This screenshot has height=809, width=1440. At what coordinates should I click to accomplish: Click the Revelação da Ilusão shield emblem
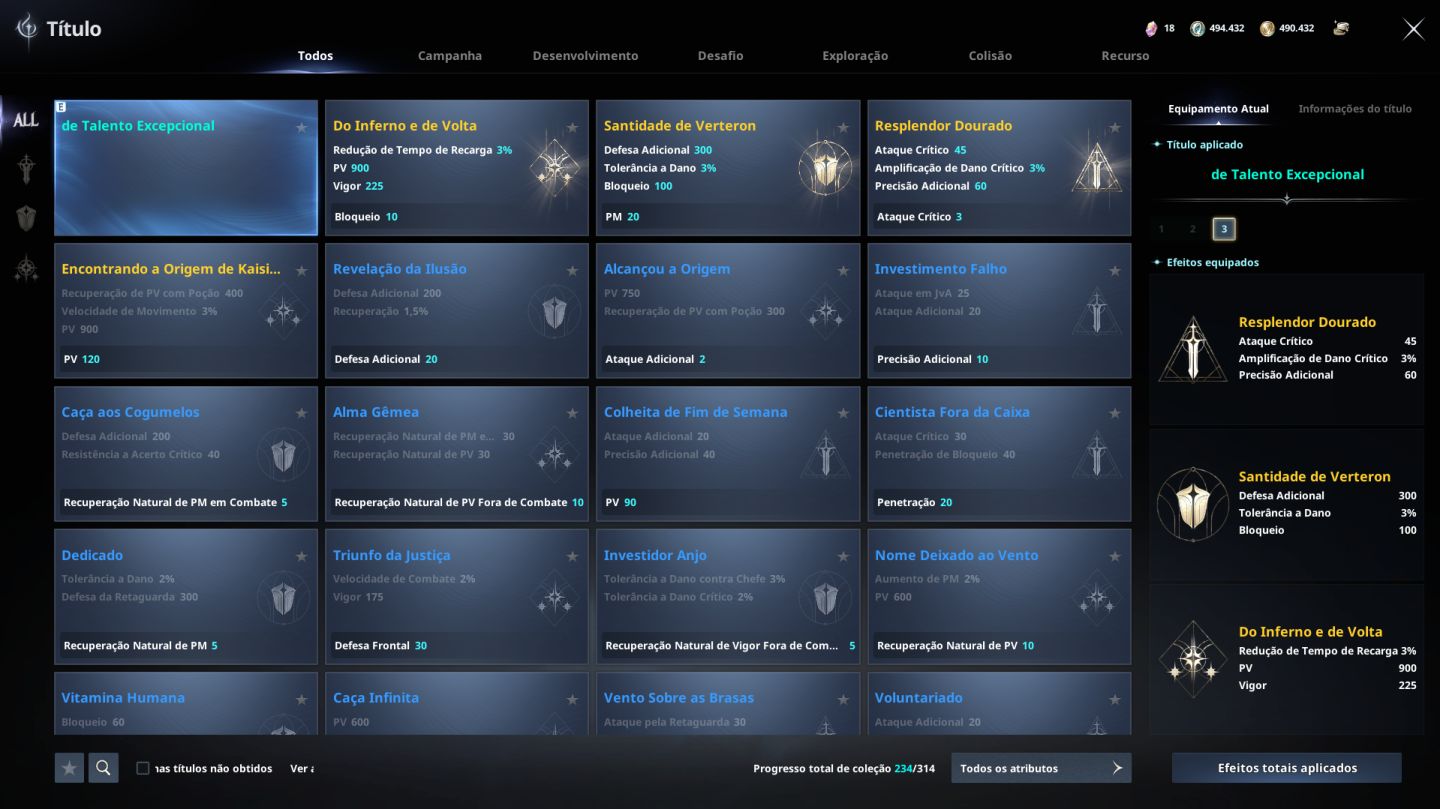[x=555, y=311]
